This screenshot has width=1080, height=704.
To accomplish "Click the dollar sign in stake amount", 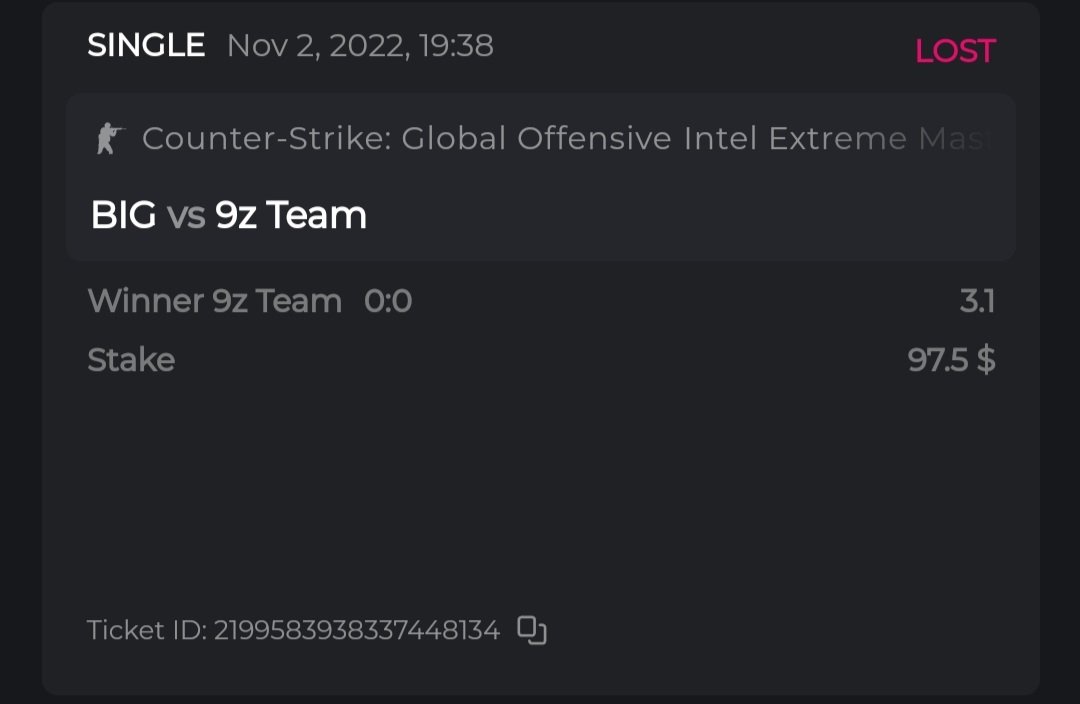I will click(986, 360).
